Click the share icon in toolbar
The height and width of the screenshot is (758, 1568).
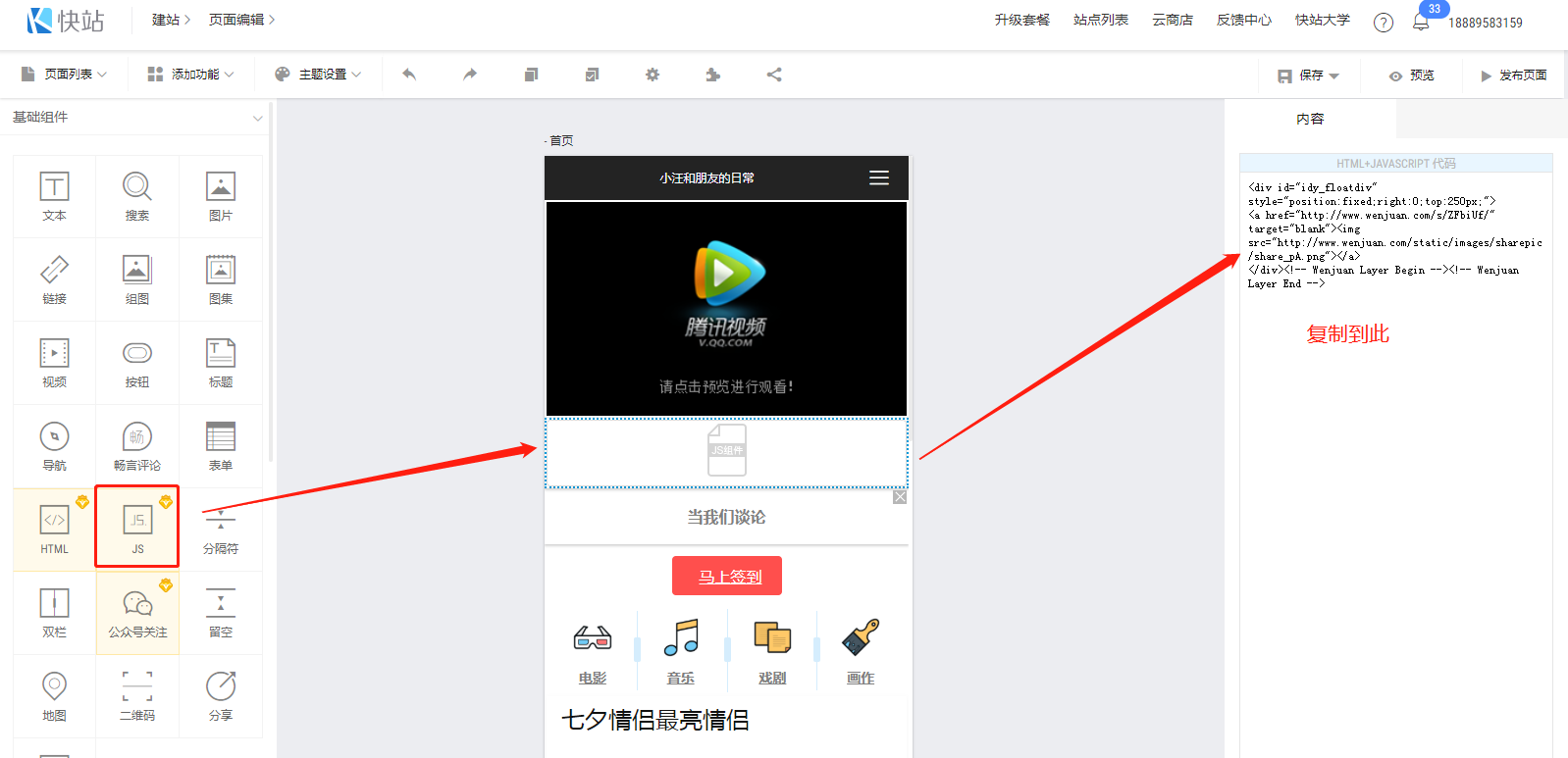pos(774,75)
